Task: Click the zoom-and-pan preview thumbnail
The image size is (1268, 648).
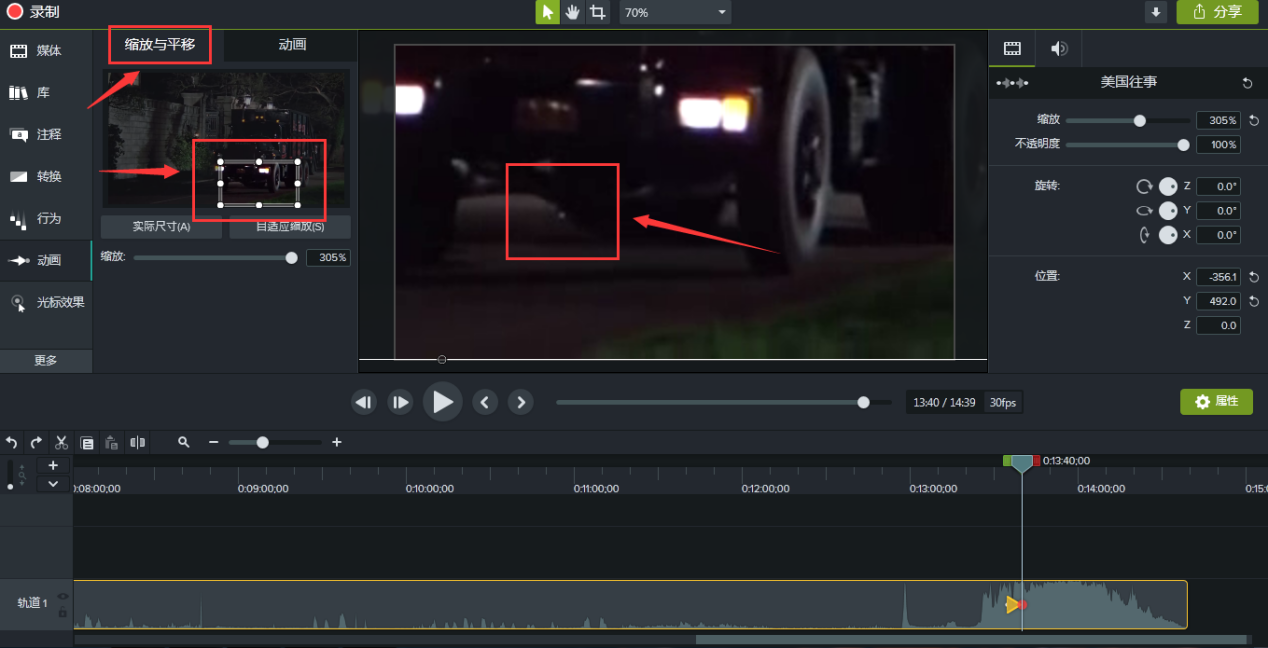Action: pos(226,138)
